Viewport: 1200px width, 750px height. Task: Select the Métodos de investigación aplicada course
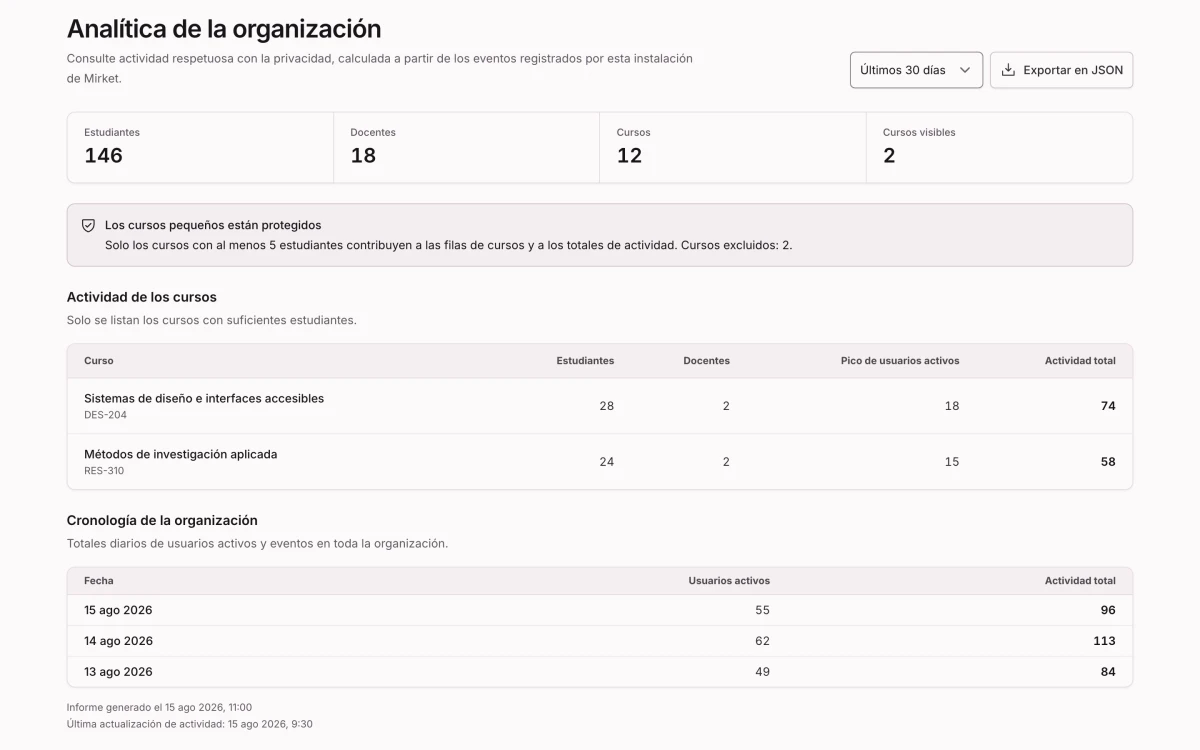pyautogui.click(x=181, y=454)
